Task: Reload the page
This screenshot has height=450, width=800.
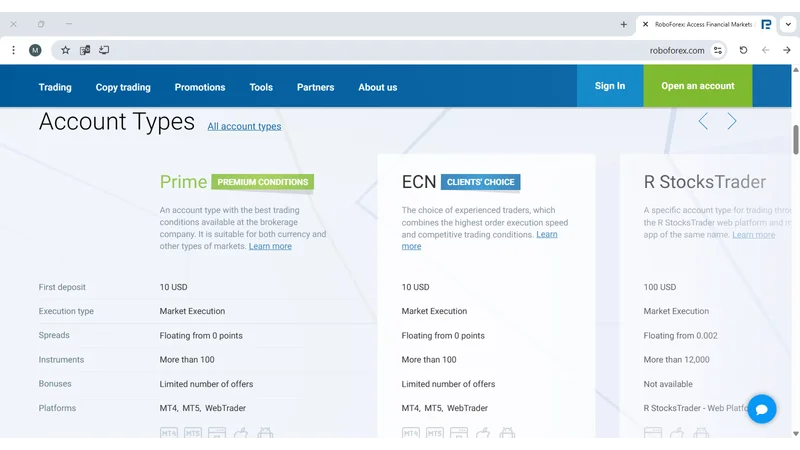Action: [x=743, y=50]
